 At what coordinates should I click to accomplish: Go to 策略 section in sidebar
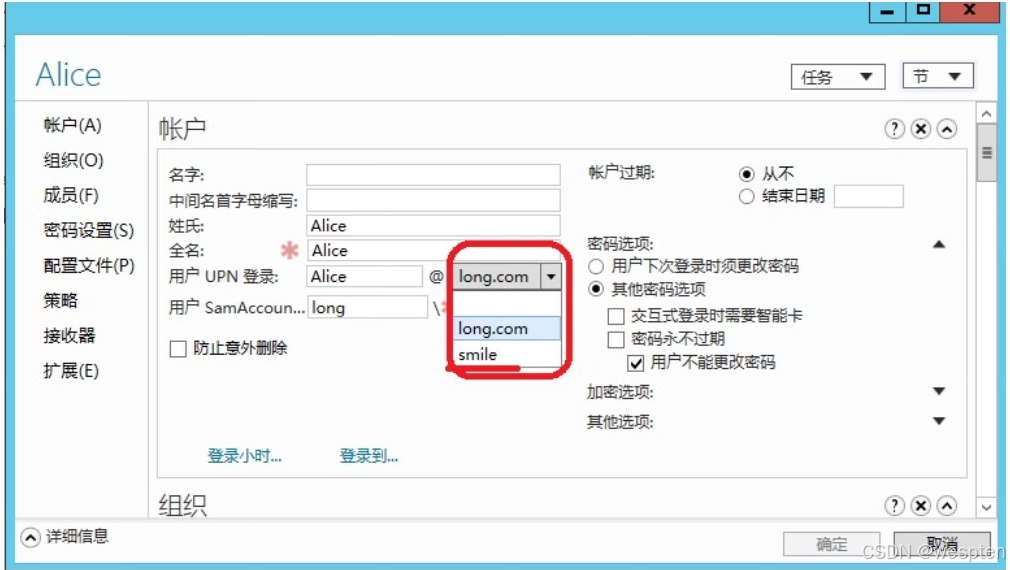[61, 300]
